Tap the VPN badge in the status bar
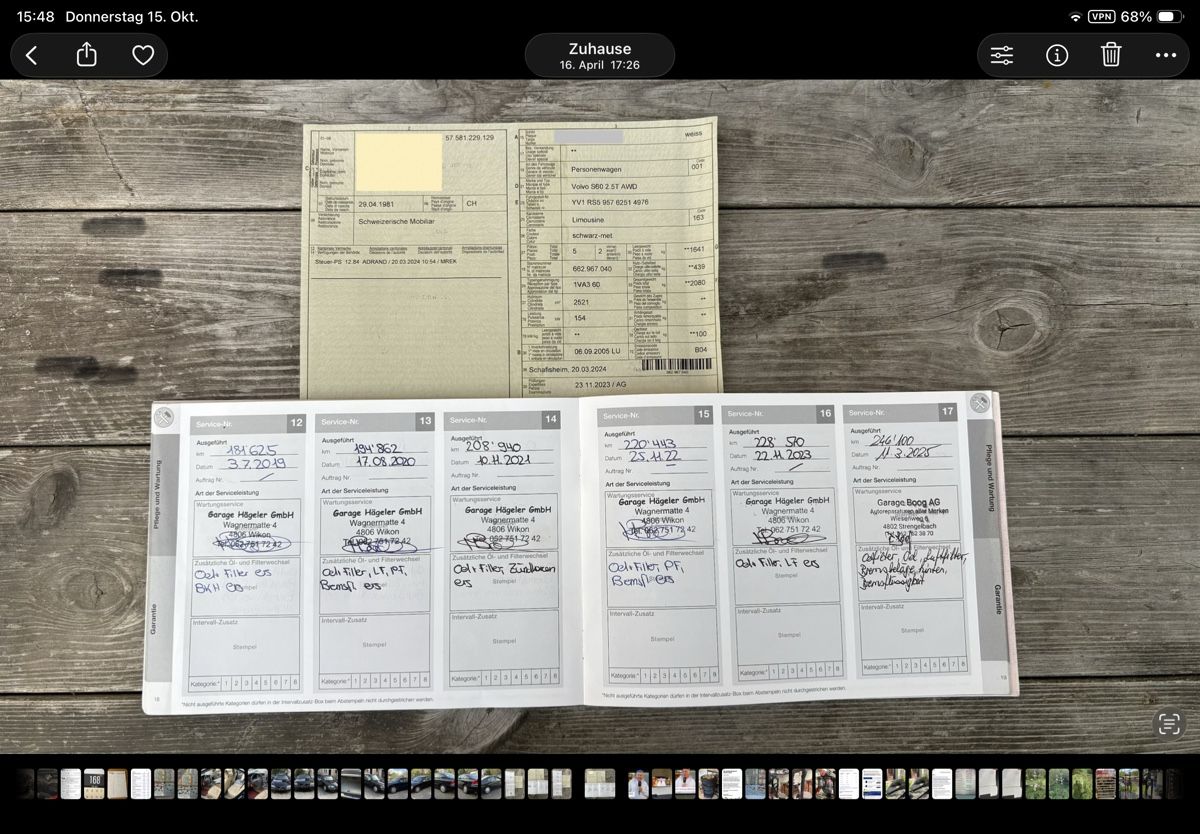 (x=1101, y=17)
